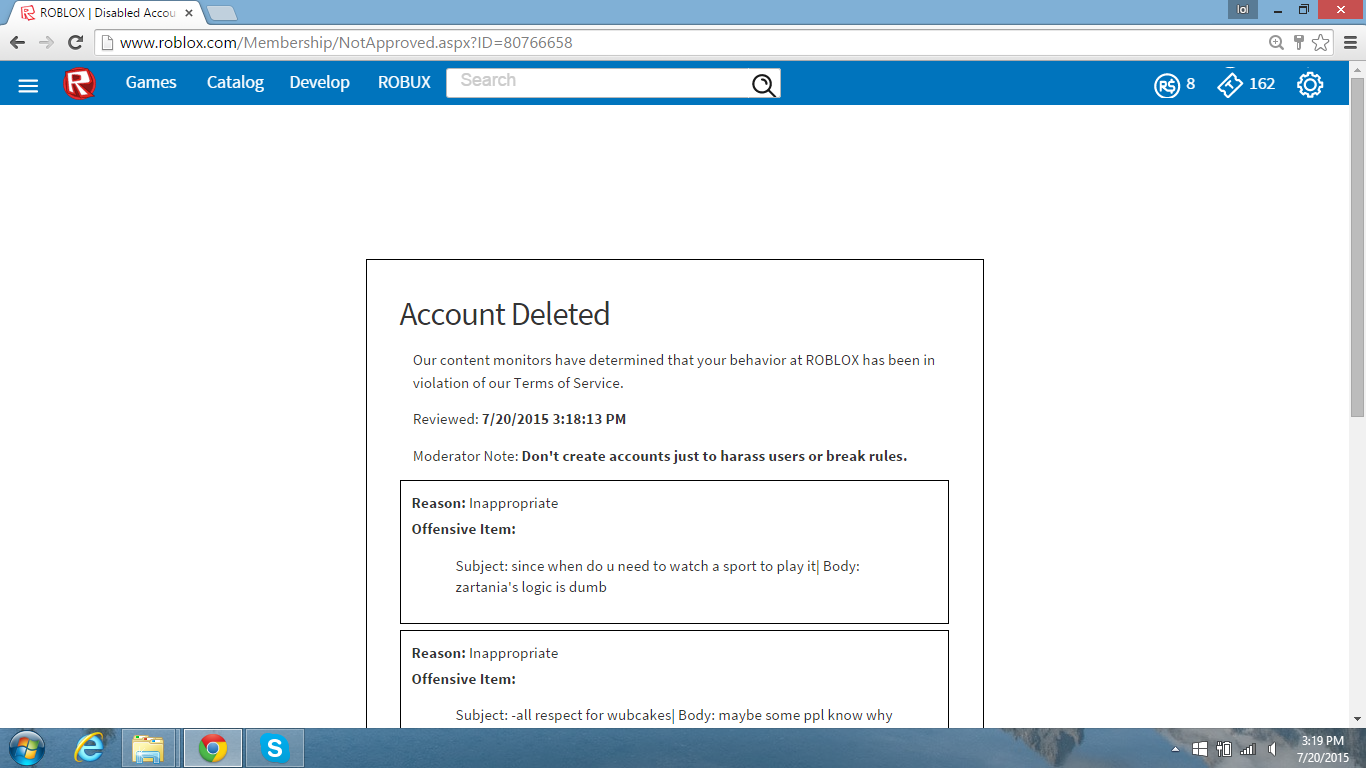Click the Windows flag icon in the system tray
This screenshot has width=1366, height=768.
(1200, 749)
